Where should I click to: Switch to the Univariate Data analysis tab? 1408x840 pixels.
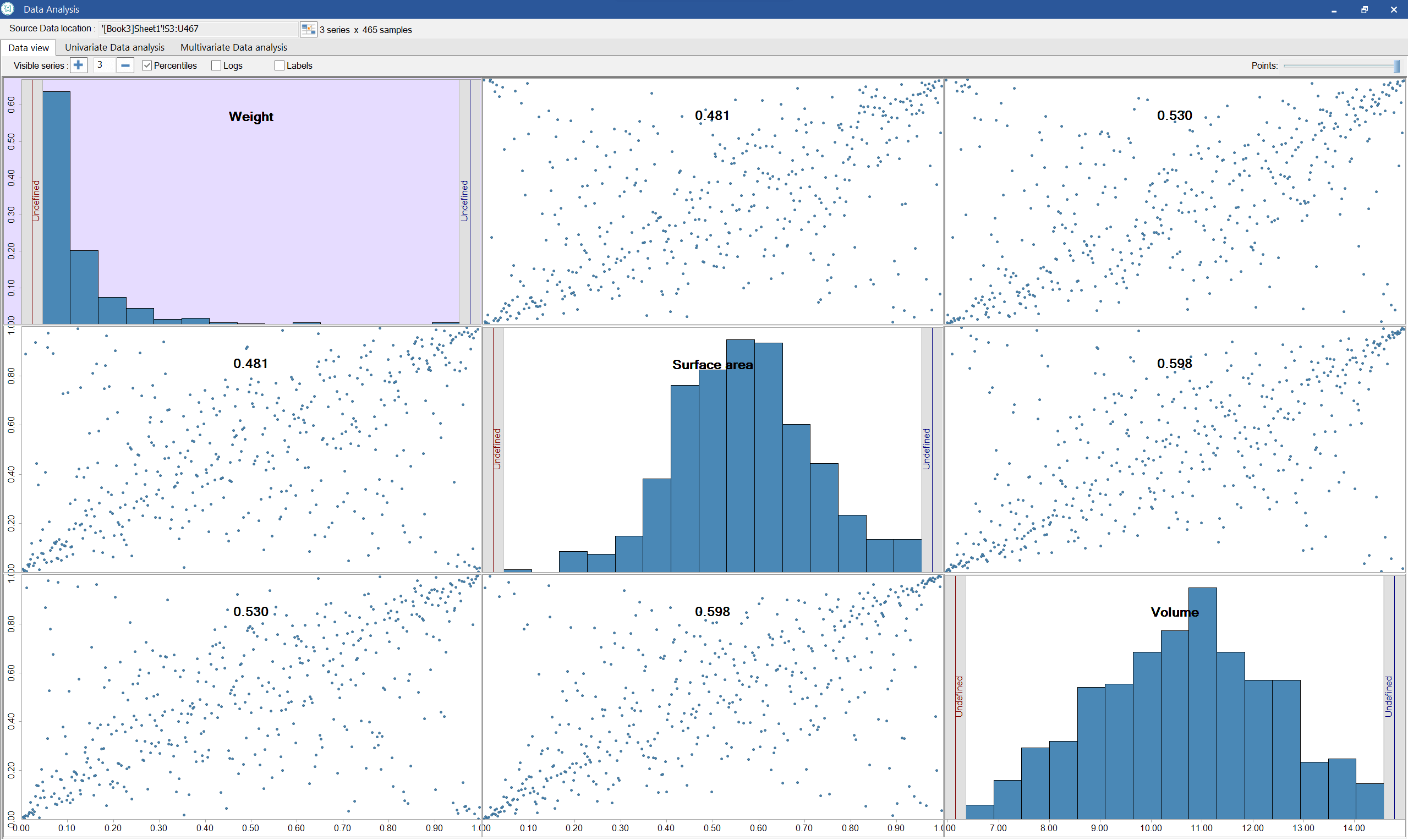(x=114, y=47)
